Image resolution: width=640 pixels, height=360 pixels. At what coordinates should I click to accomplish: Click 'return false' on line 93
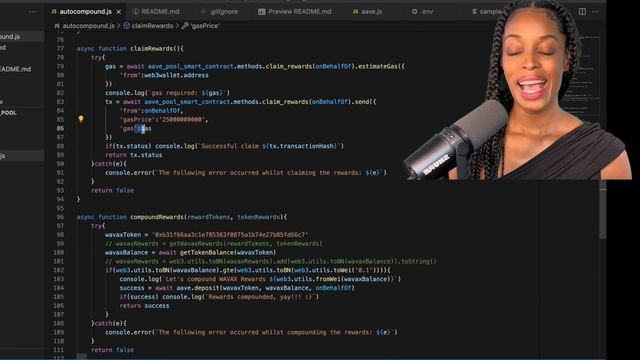click(112, 190)
